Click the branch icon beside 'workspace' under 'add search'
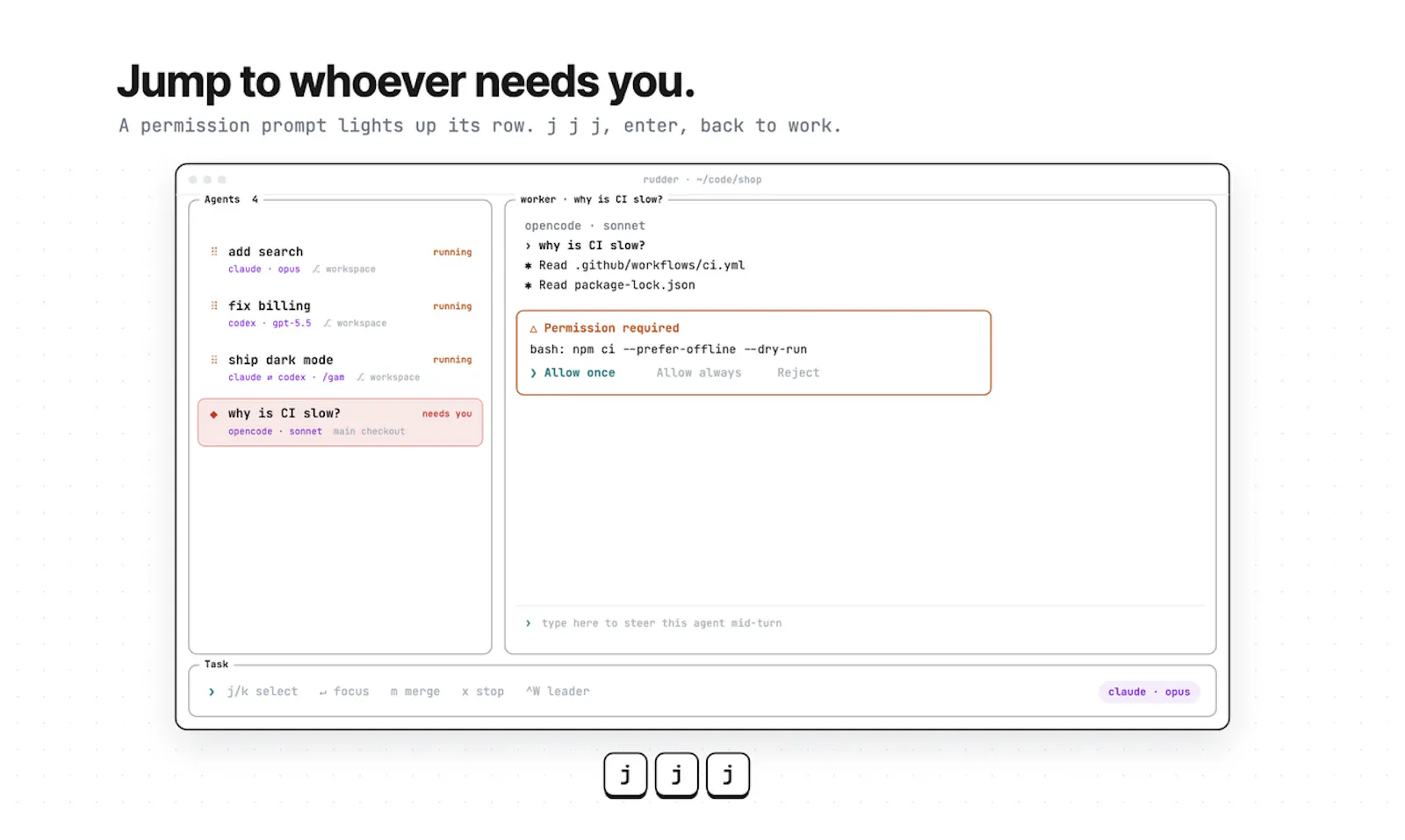 316,269
